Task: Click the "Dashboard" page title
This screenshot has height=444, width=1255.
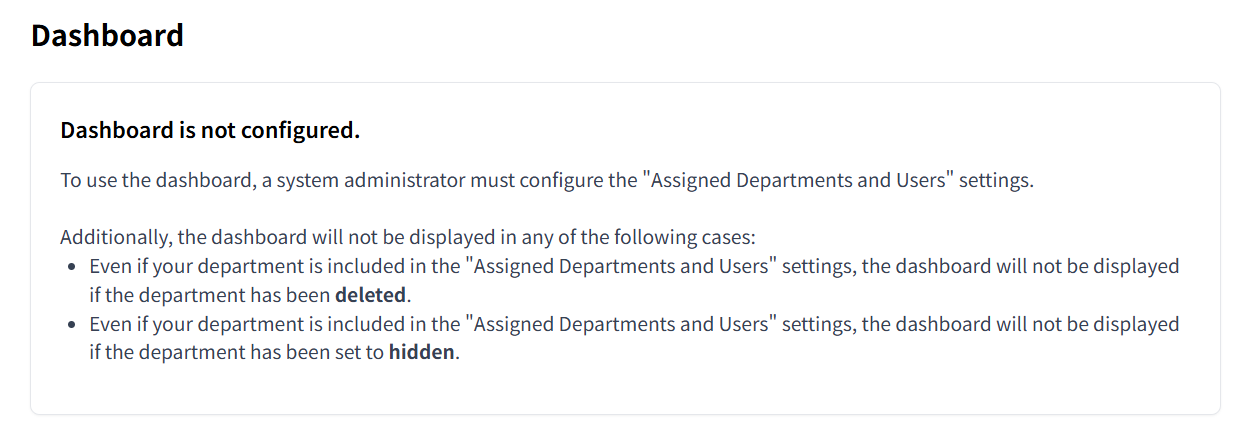Action: pyautogui.click(x=107, y=35)
